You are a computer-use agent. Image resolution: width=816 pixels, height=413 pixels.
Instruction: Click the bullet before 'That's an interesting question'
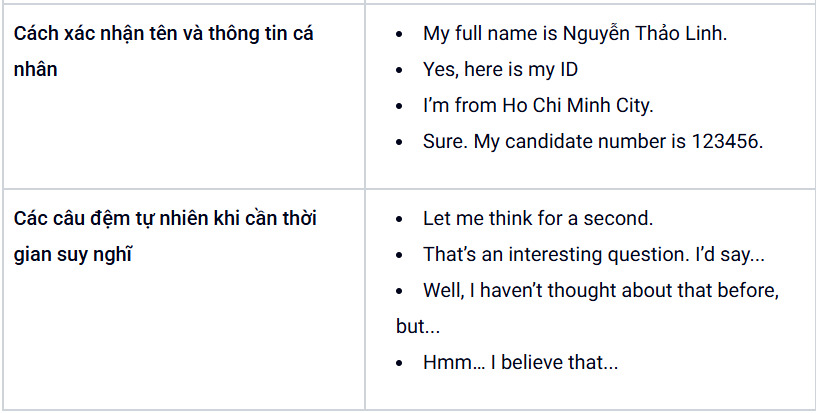pos(399,255)
